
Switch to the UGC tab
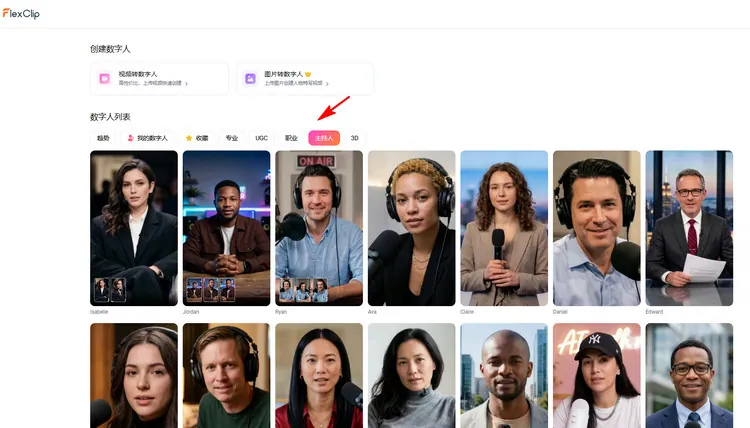(x=261, y=138)
